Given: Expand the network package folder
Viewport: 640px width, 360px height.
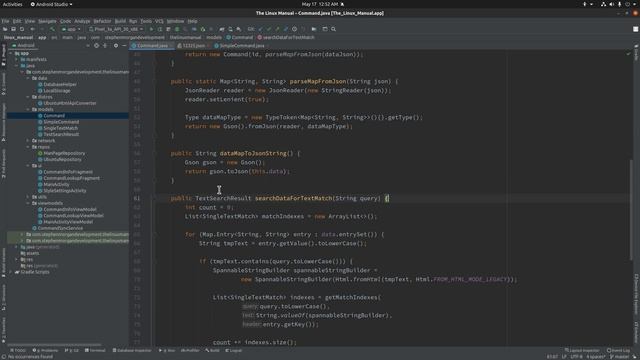Looking at the screenshot, I should pos(29,140).
